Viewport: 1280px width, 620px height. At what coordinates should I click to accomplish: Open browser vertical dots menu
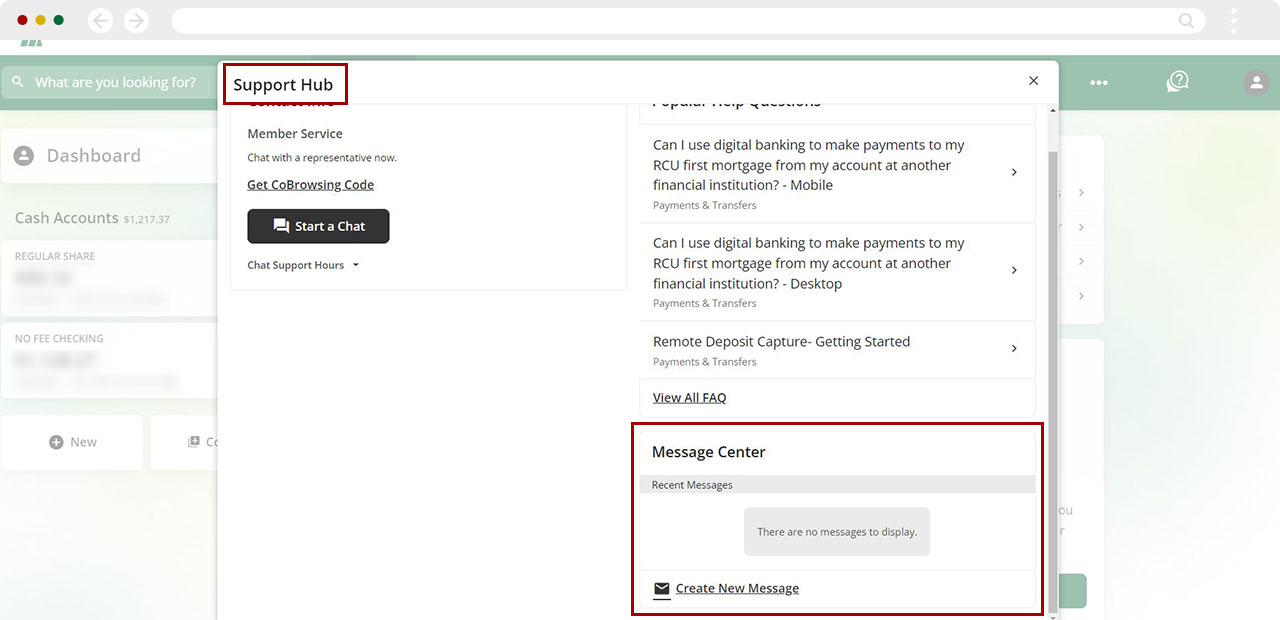pyautogui.click(x=1234, y=21)
